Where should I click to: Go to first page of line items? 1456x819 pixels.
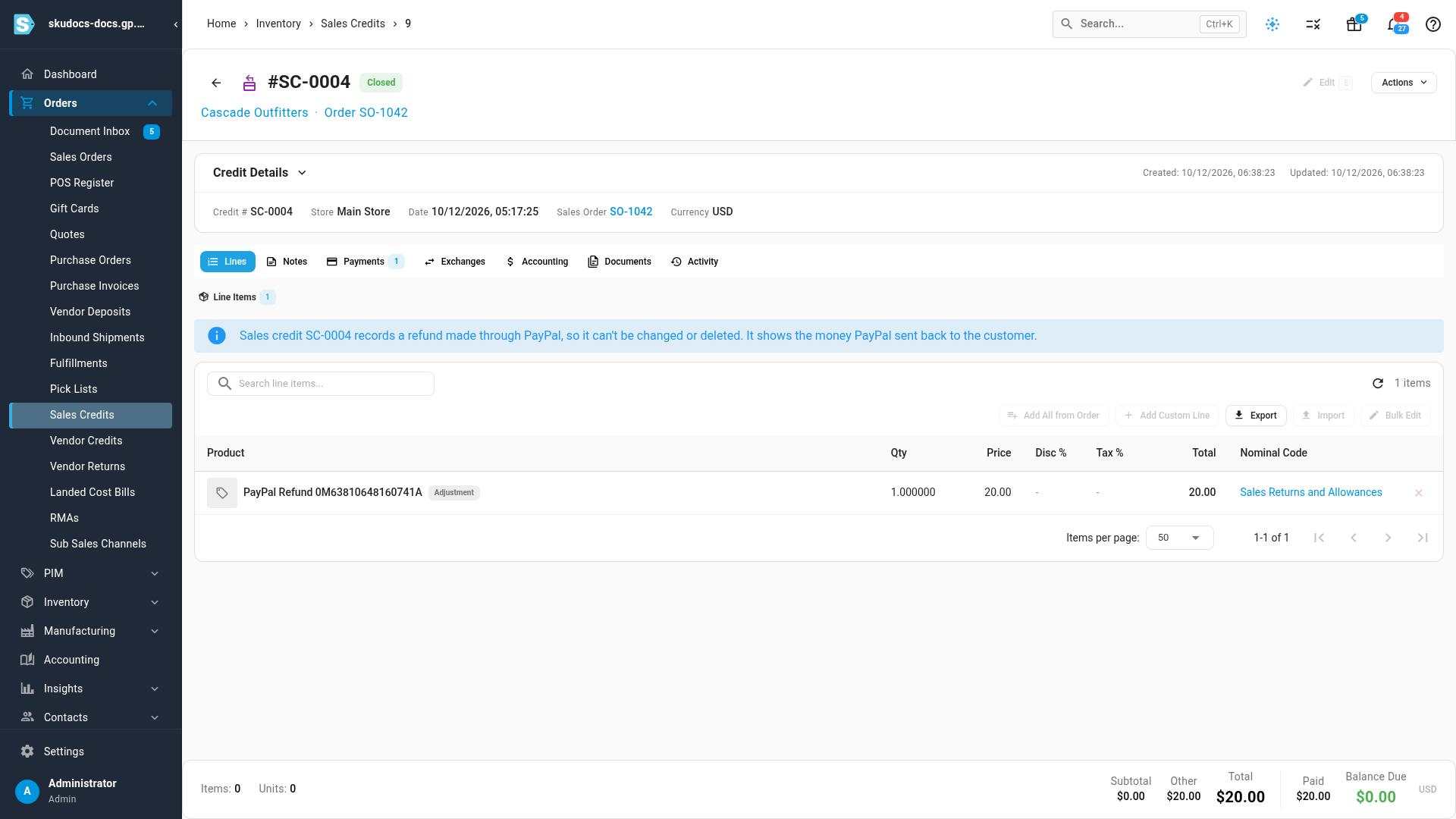coord(1319,538)
